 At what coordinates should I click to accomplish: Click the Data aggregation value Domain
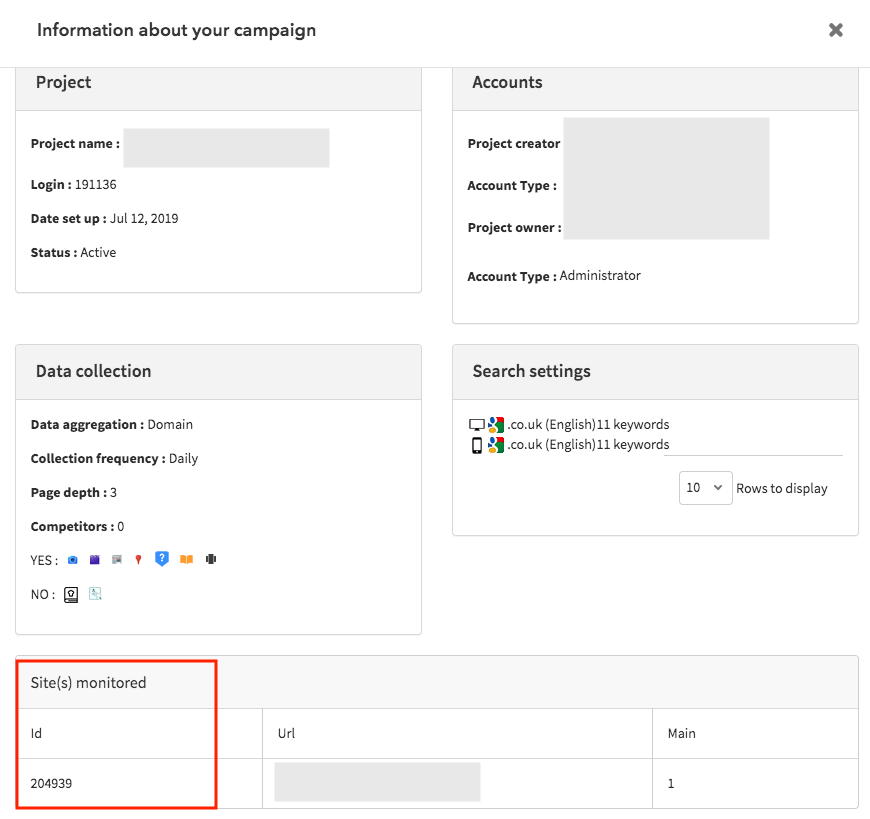point(170,424)
